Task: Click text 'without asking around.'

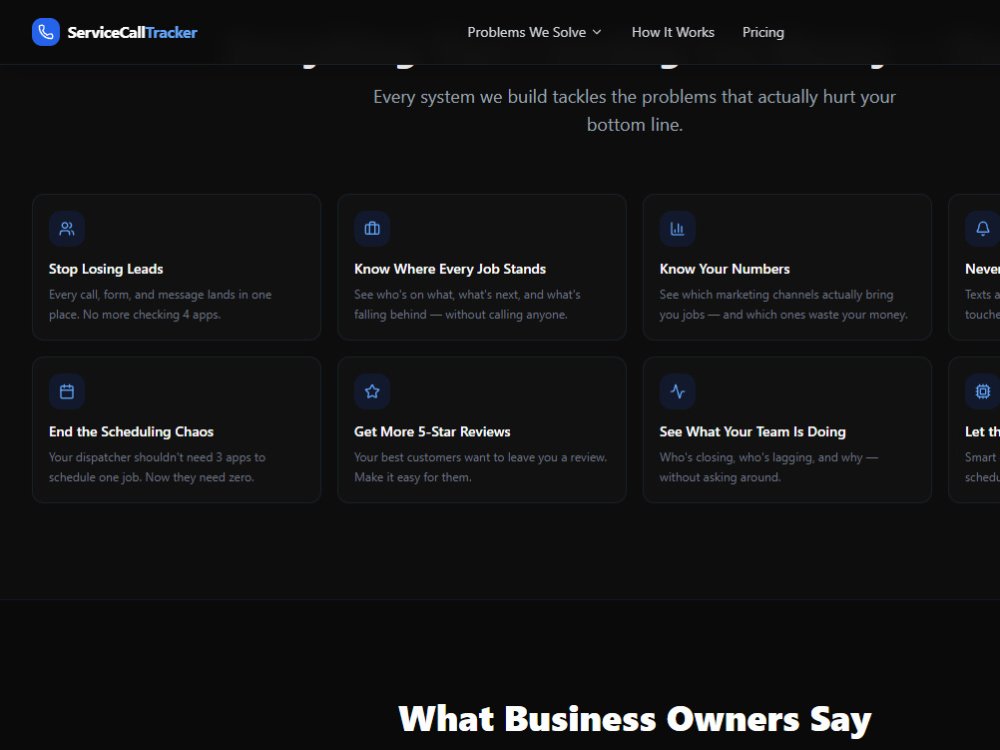Action: pyautogui.click(x=719, y=477)
